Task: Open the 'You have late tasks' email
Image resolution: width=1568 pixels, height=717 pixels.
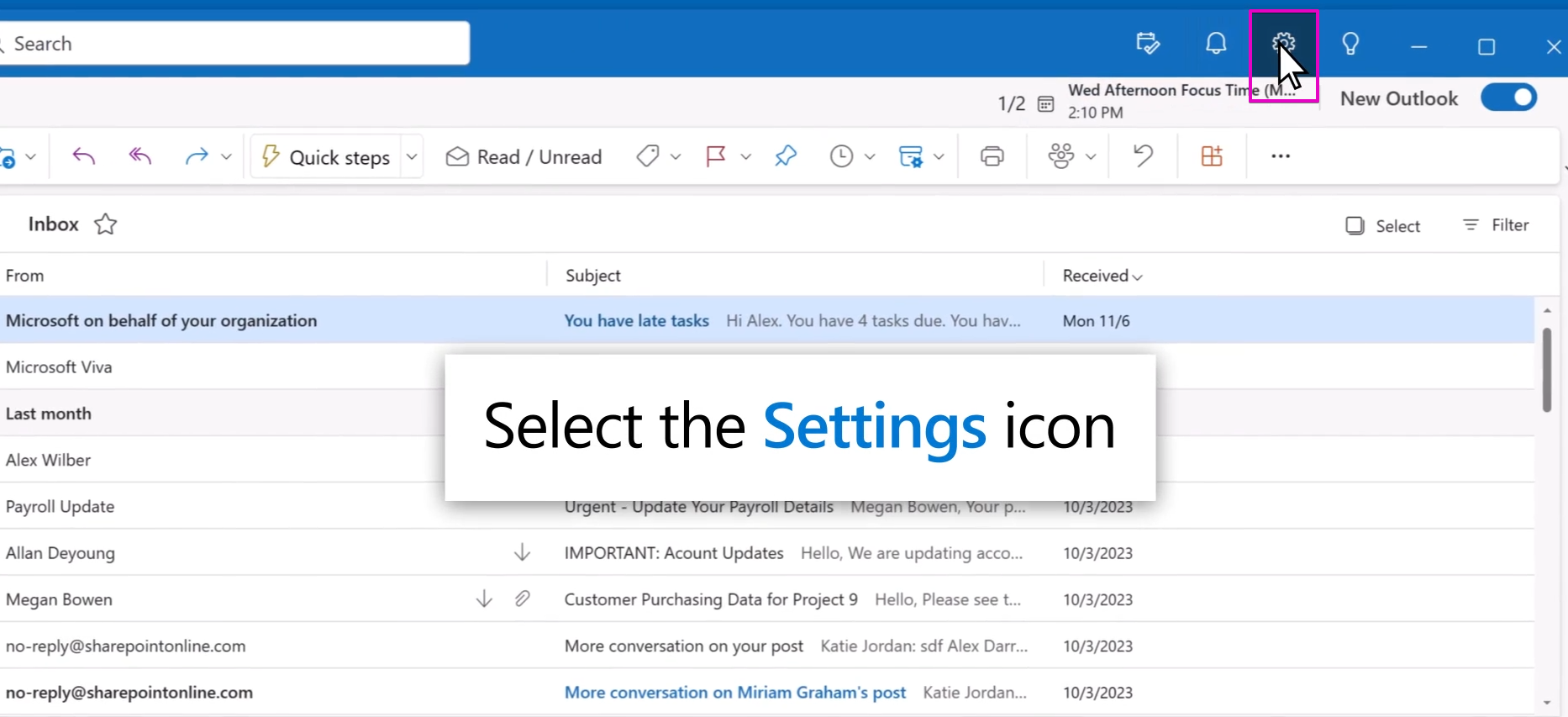Action: [766, 320]
